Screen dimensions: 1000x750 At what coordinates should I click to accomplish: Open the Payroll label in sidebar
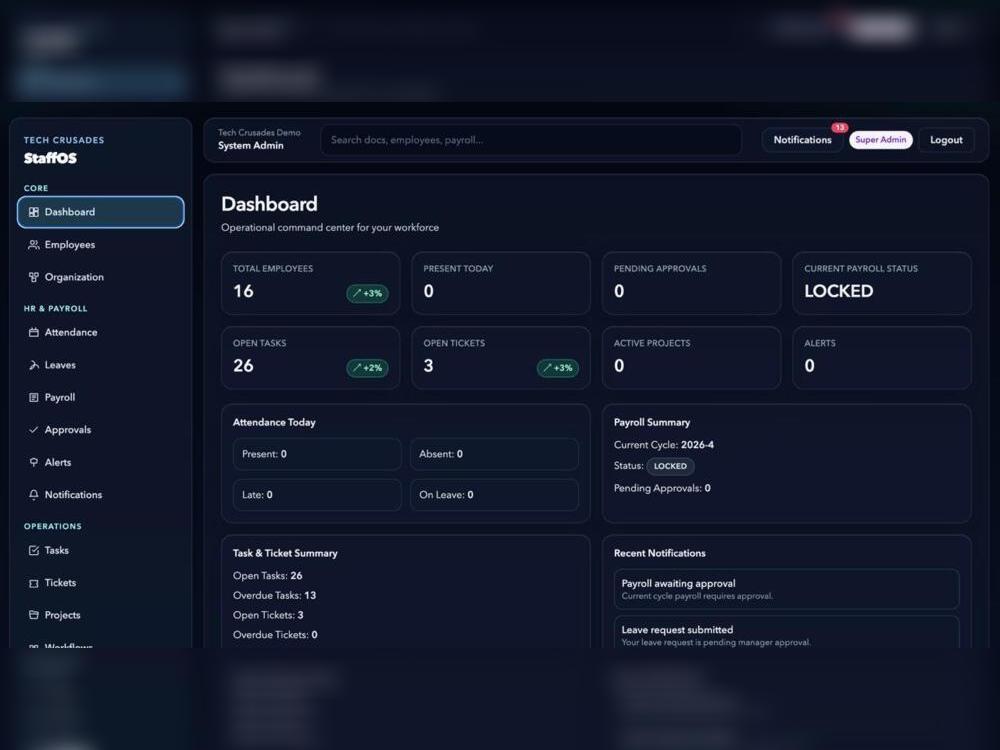pos(60,397)
